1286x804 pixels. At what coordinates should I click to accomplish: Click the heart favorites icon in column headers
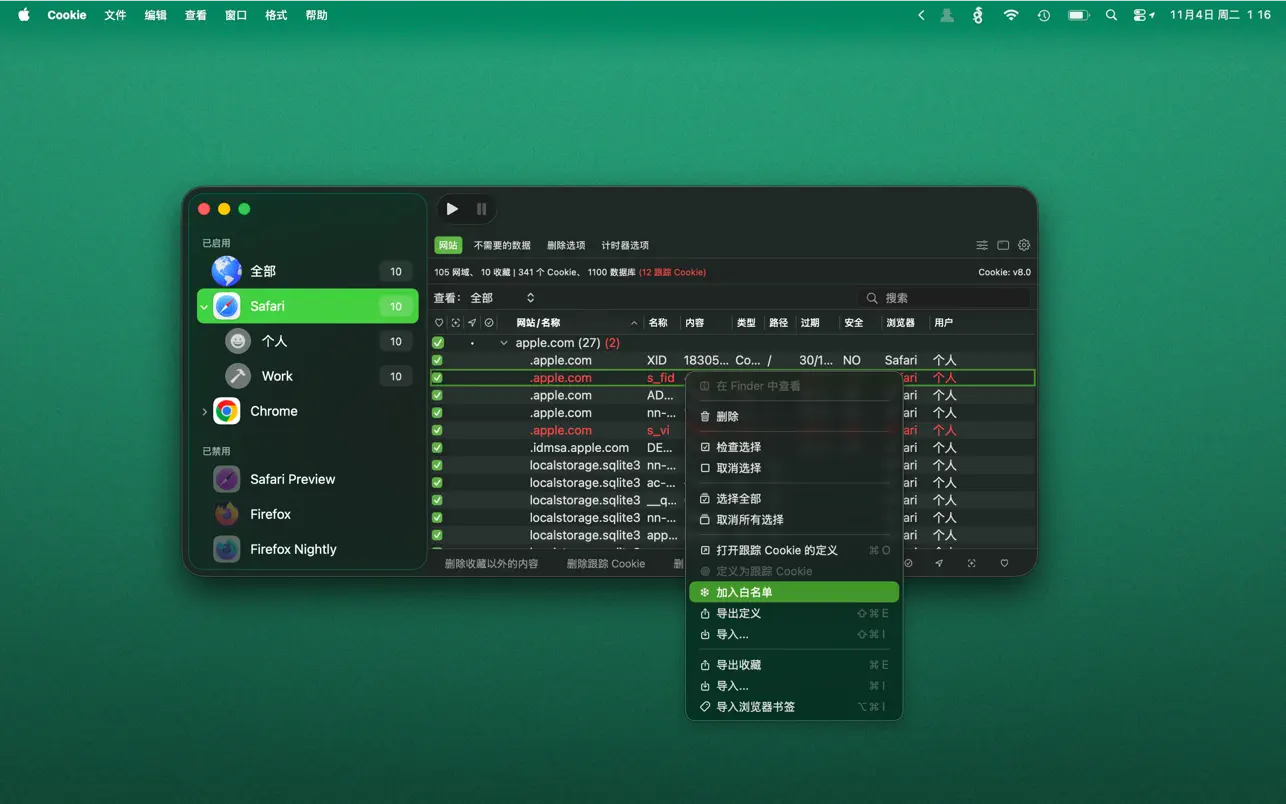point(438,322)
